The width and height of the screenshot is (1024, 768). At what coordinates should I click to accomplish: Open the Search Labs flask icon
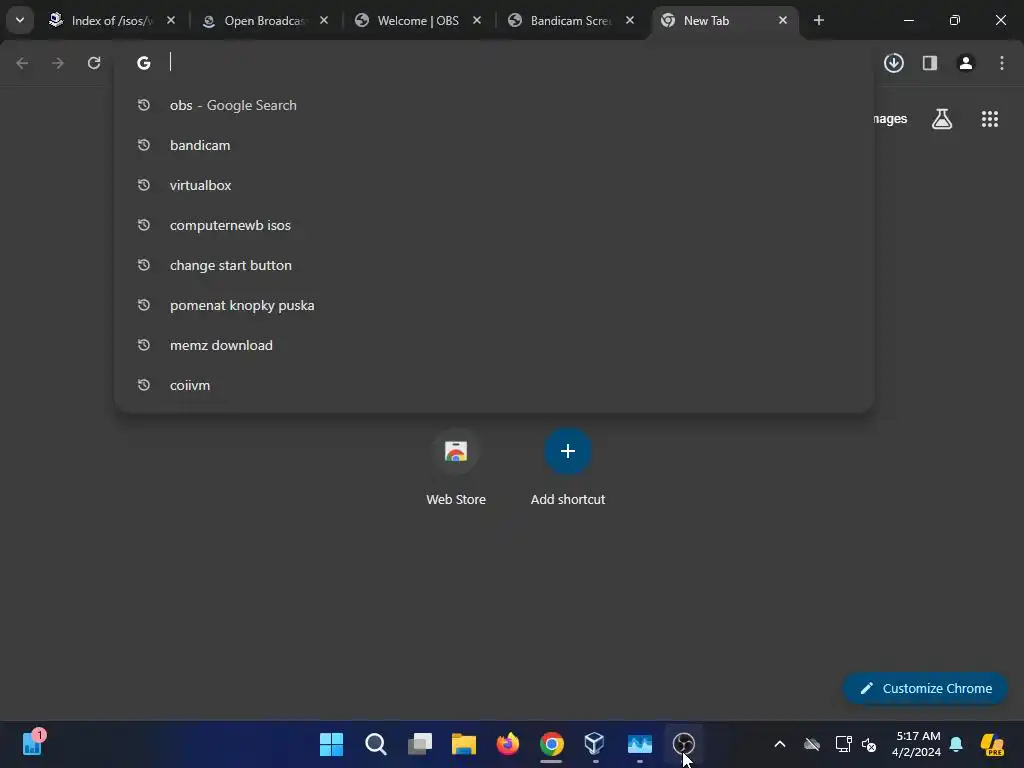[942, 119]
